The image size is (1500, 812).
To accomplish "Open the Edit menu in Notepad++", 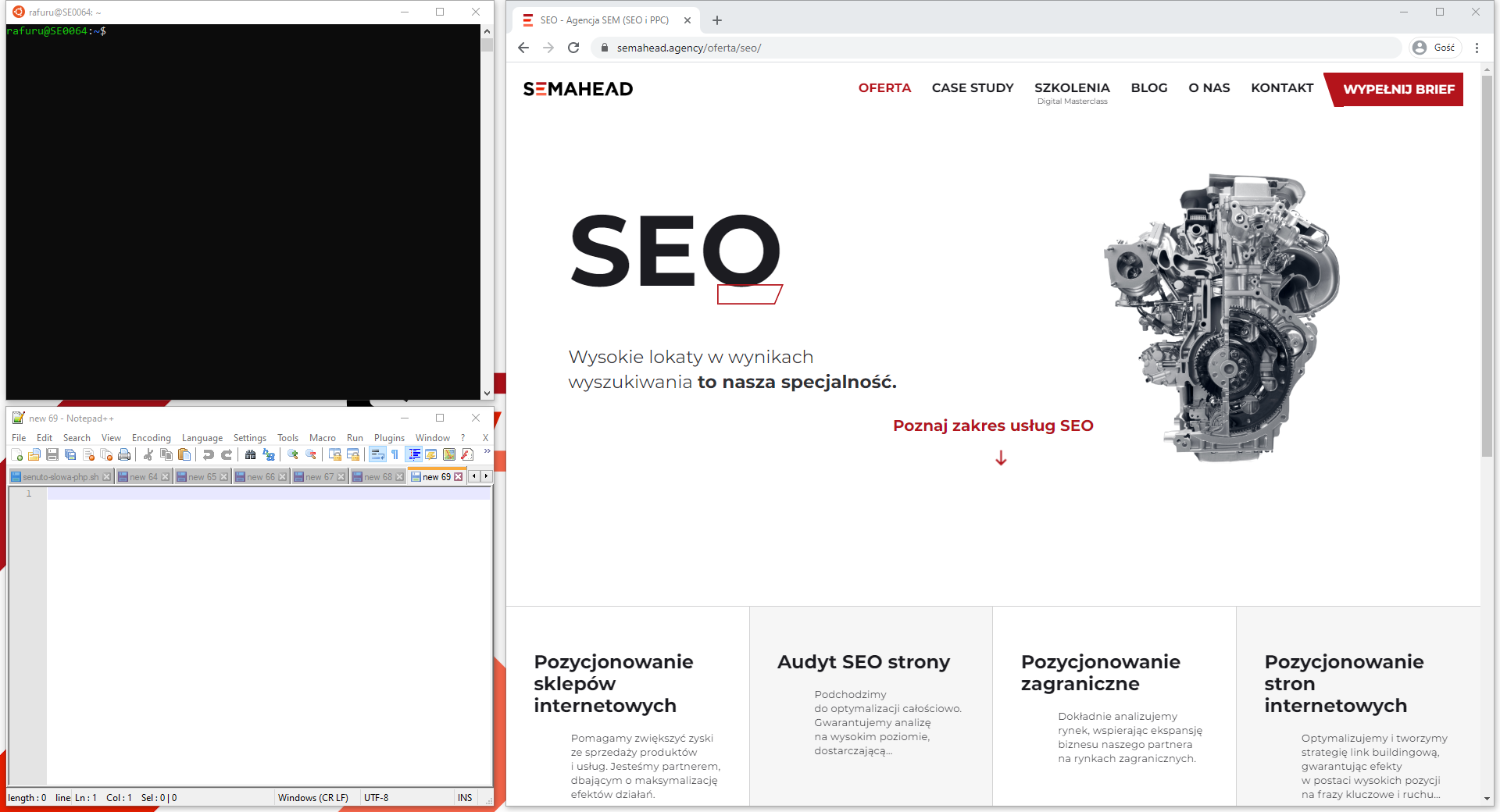I will (x=45, y=438).
